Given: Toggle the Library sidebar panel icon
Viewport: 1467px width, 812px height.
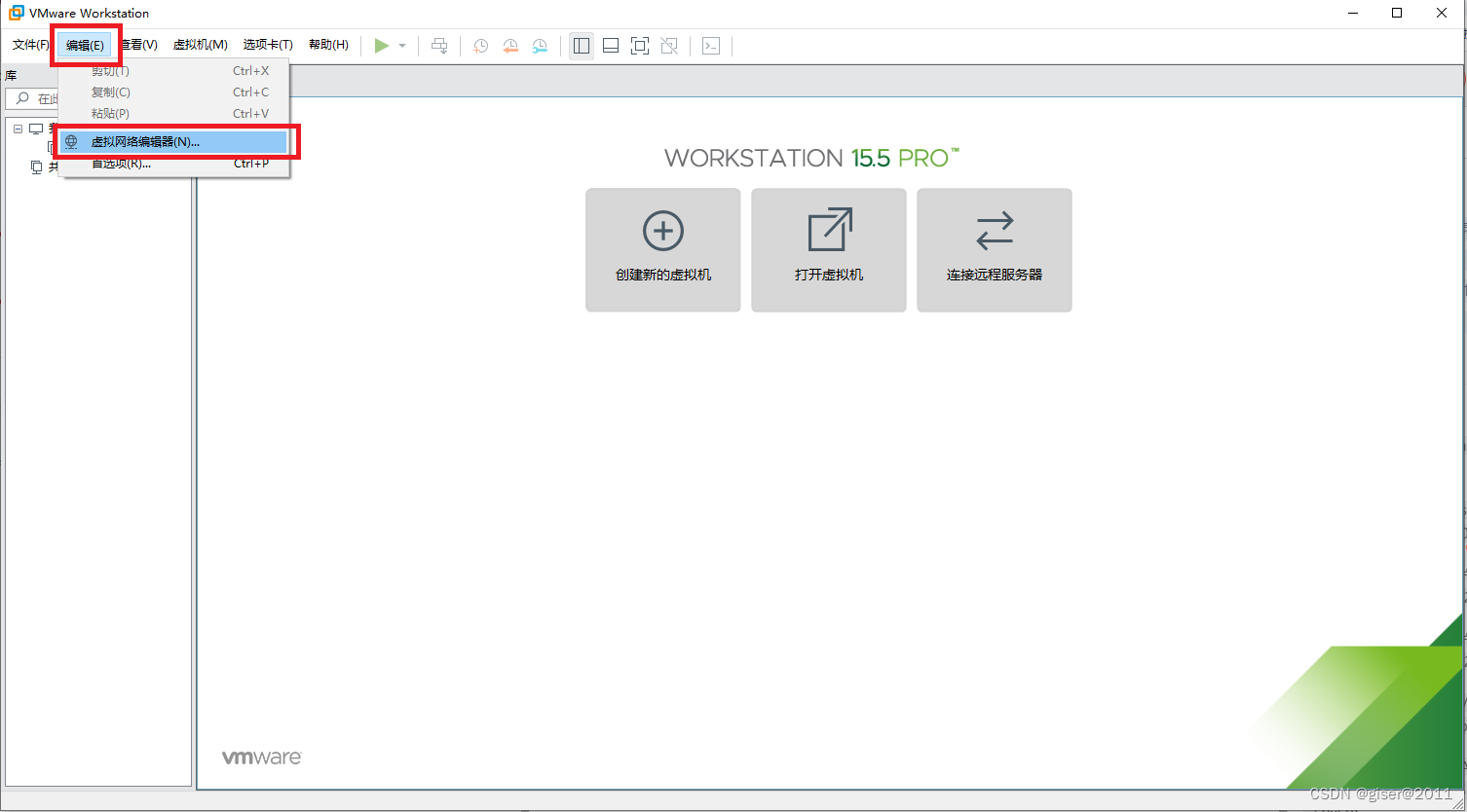Looking at the screenshot, I should click(581, 45).
